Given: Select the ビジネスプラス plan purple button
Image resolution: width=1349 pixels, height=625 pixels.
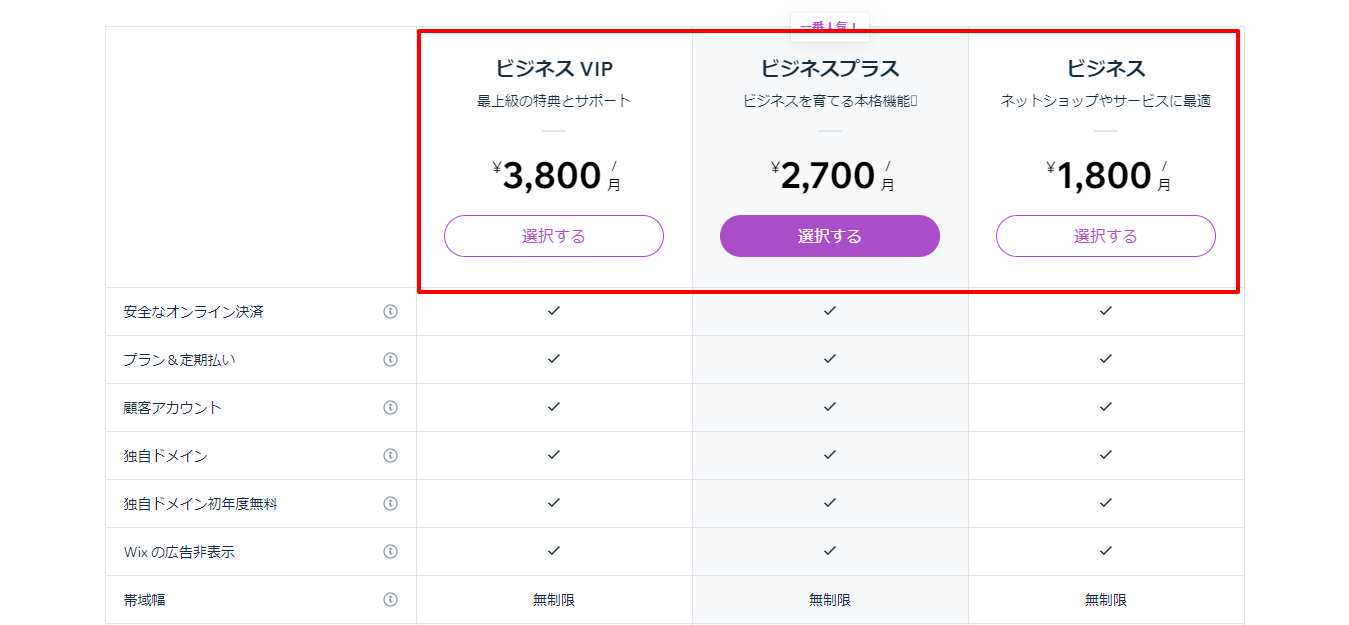Looking at the screenshot, I should 830,236.
